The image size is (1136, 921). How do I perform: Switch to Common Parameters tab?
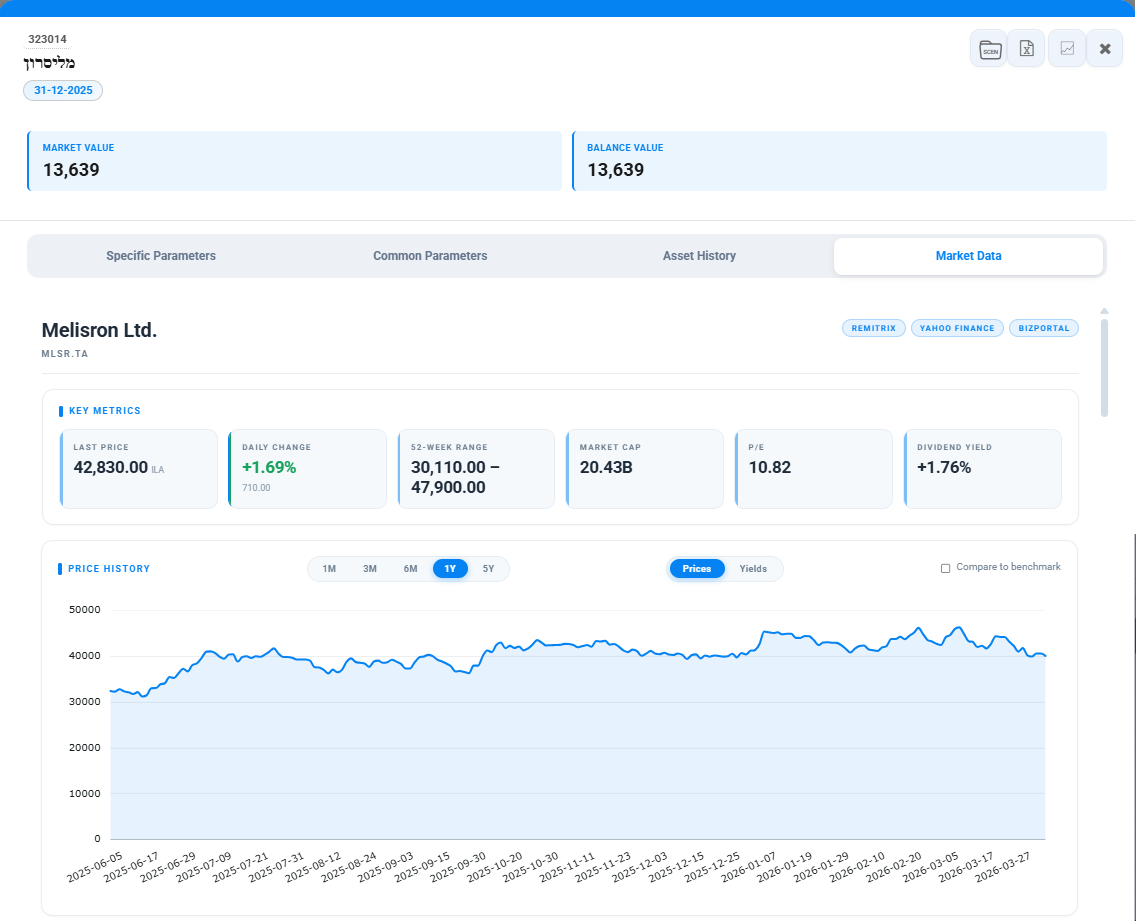[x=430, y=256]
